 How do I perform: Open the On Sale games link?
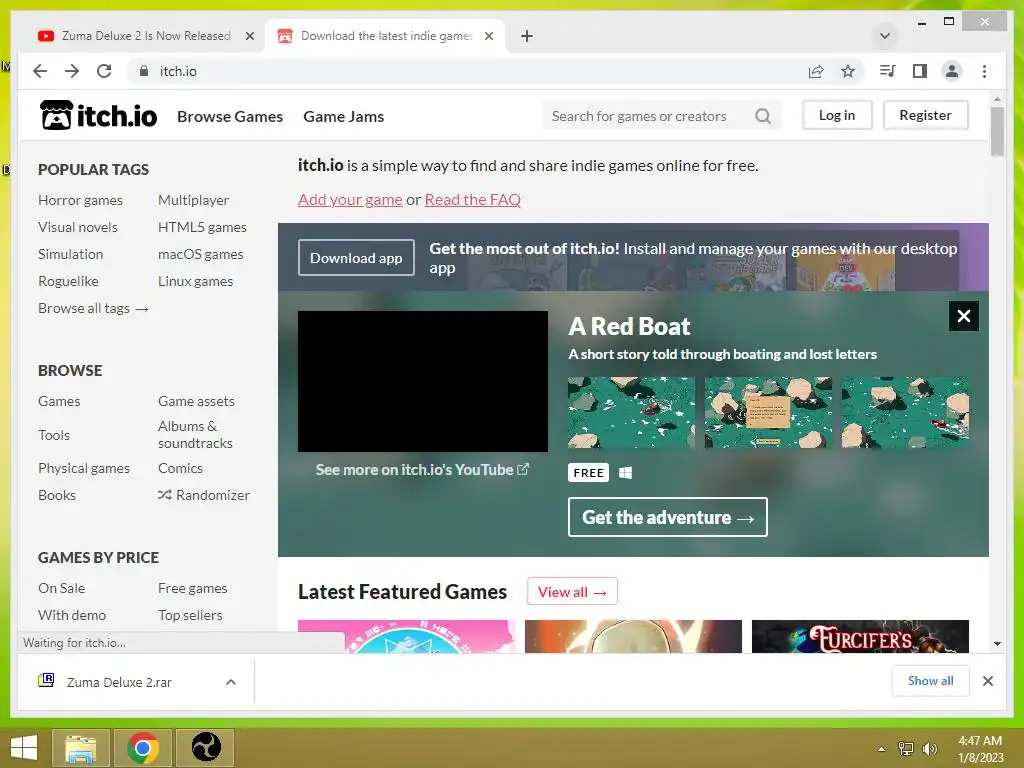[x=61, y=588]
